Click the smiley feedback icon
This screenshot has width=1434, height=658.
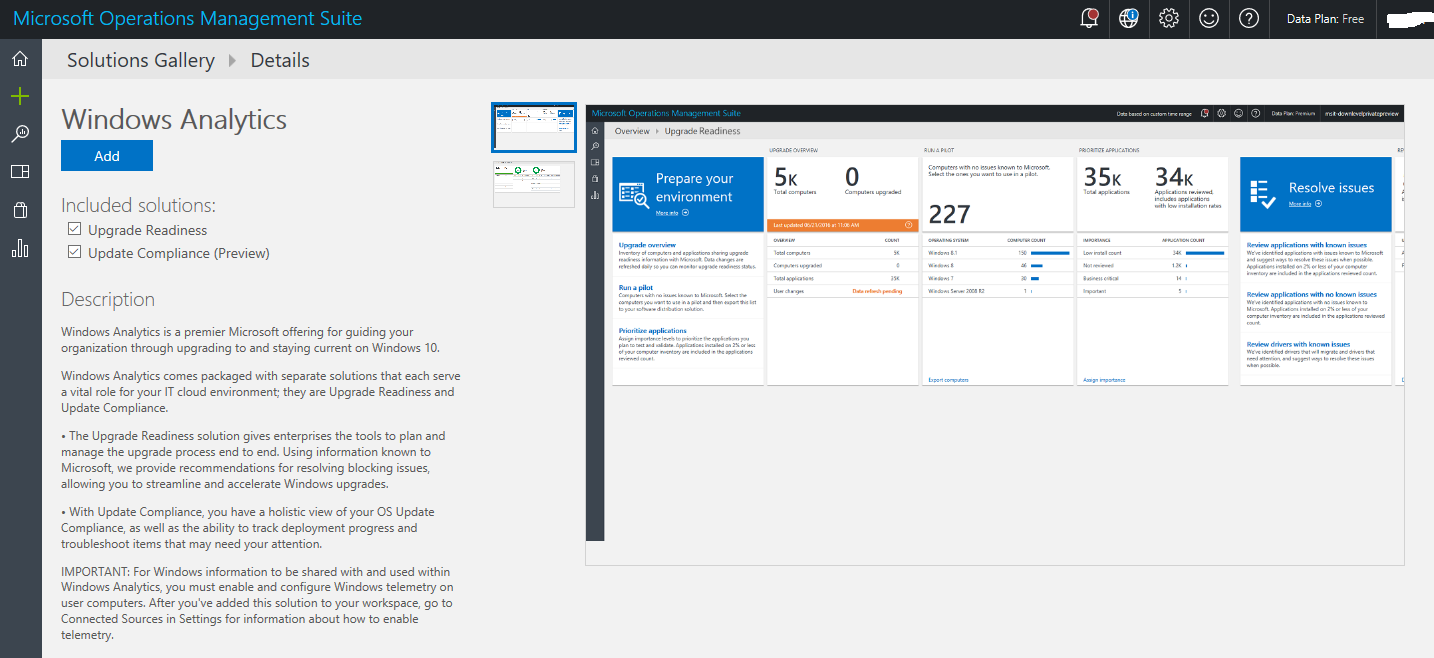[x=1209, y=18]
